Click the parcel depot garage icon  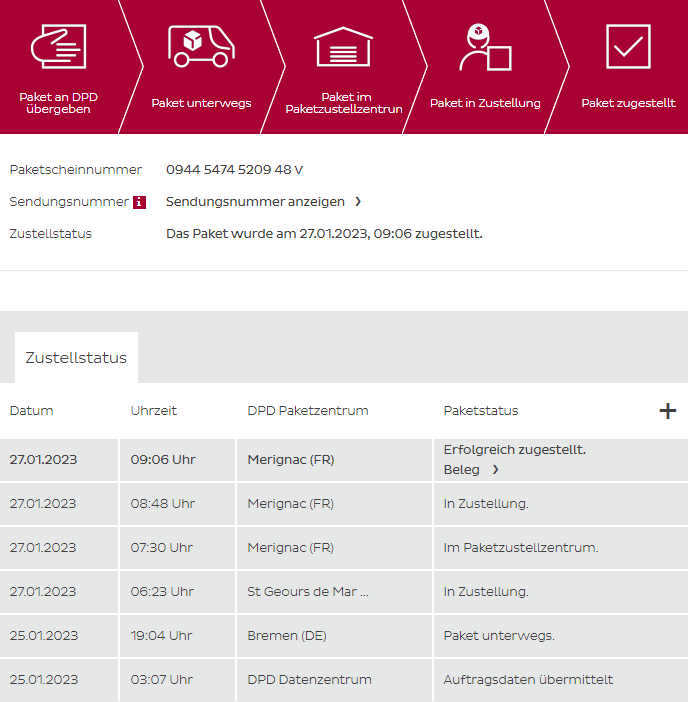coord(343,46)
